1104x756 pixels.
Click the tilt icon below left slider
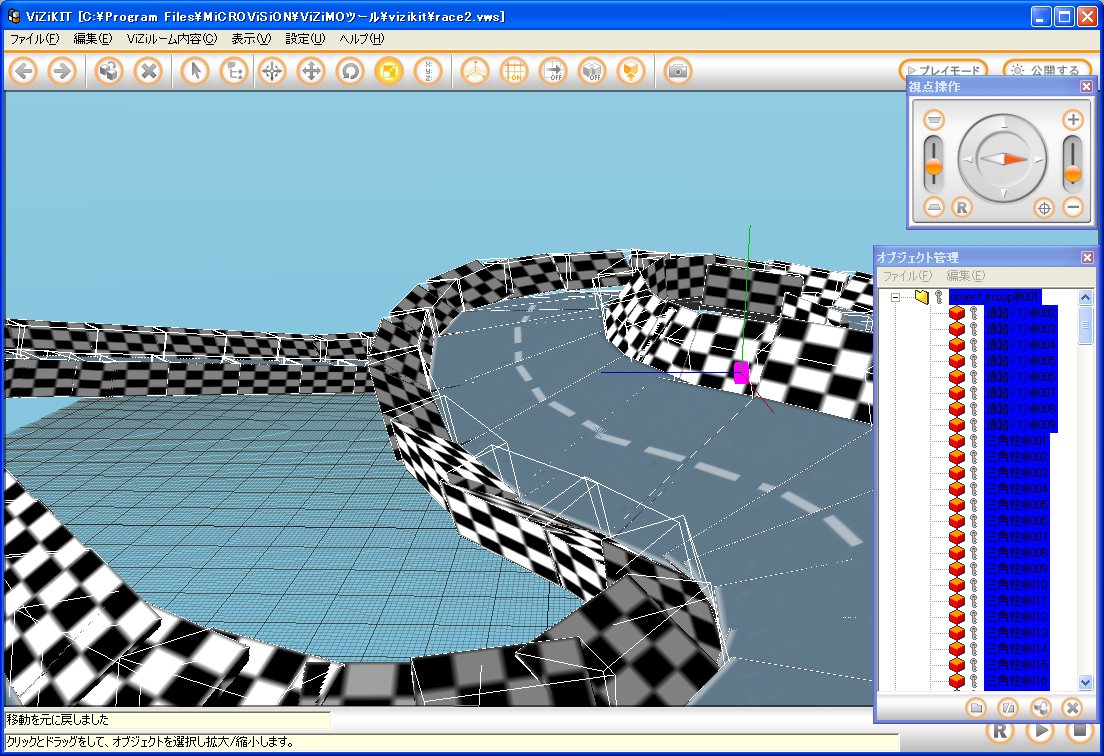(x=934, y=208)
